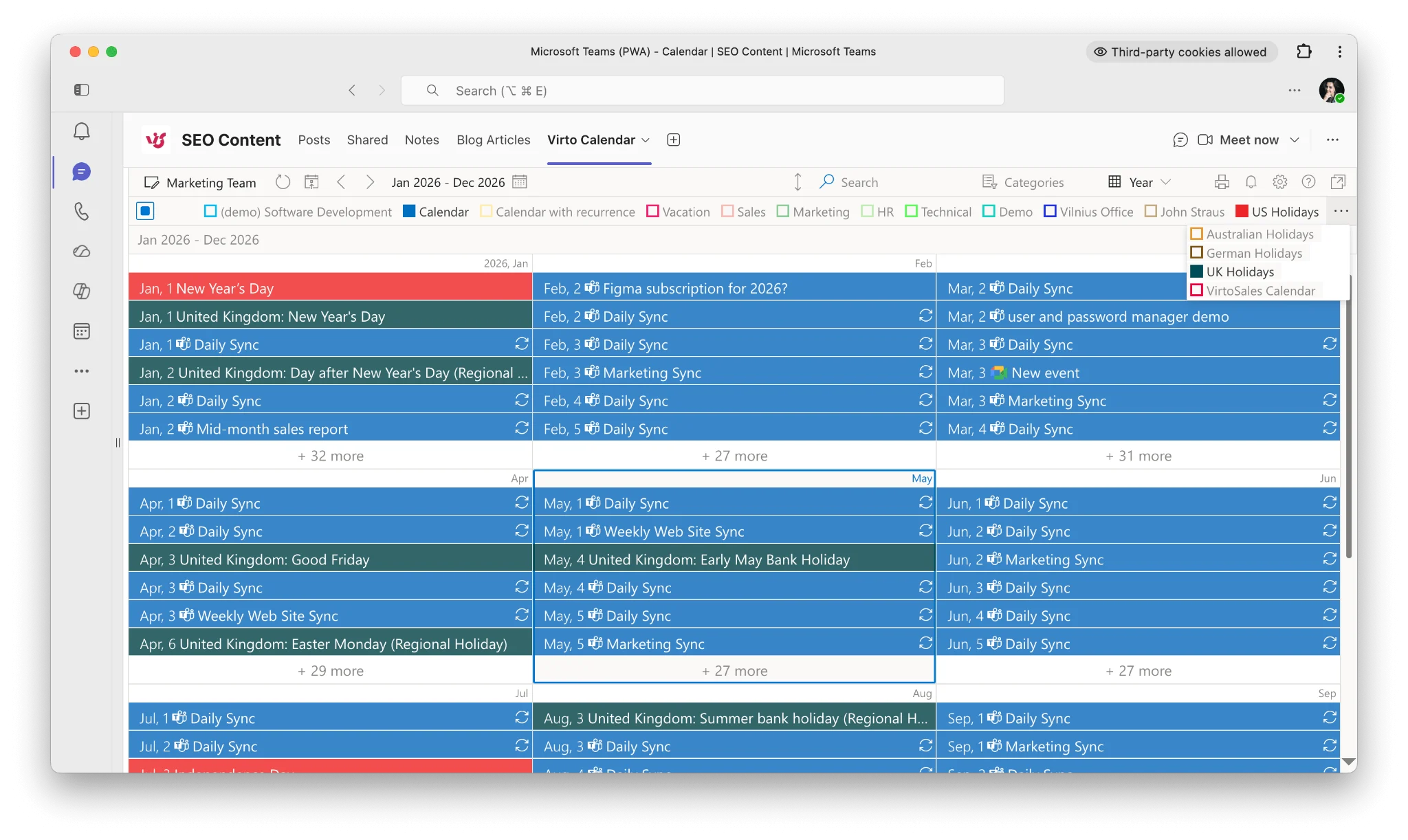Viewport: 1408px width, 840px height.
Task: Expand + 31 more in March
Action: pos(1138,456)
